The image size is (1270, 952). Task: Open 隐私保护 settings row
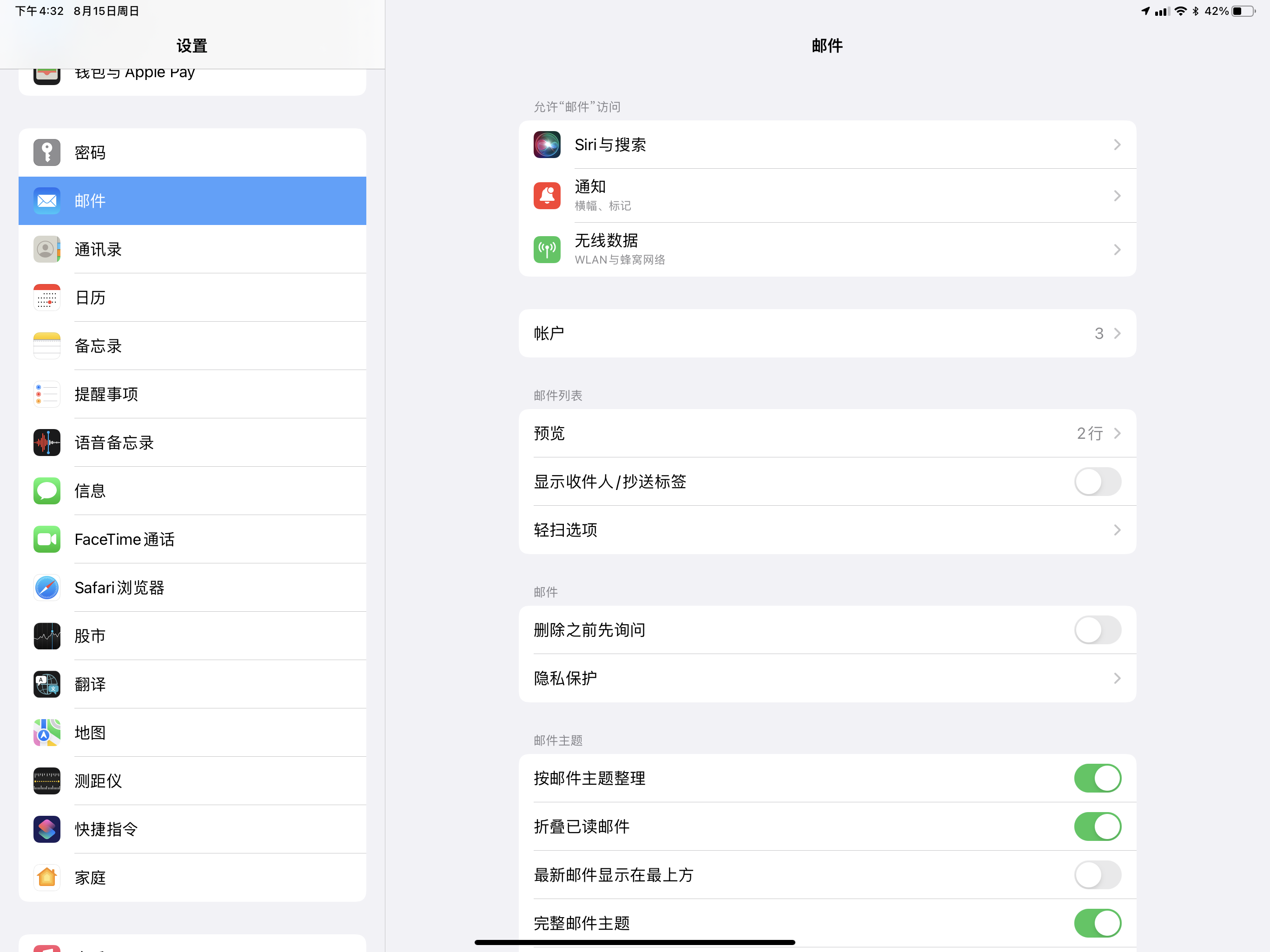point(827,678)
